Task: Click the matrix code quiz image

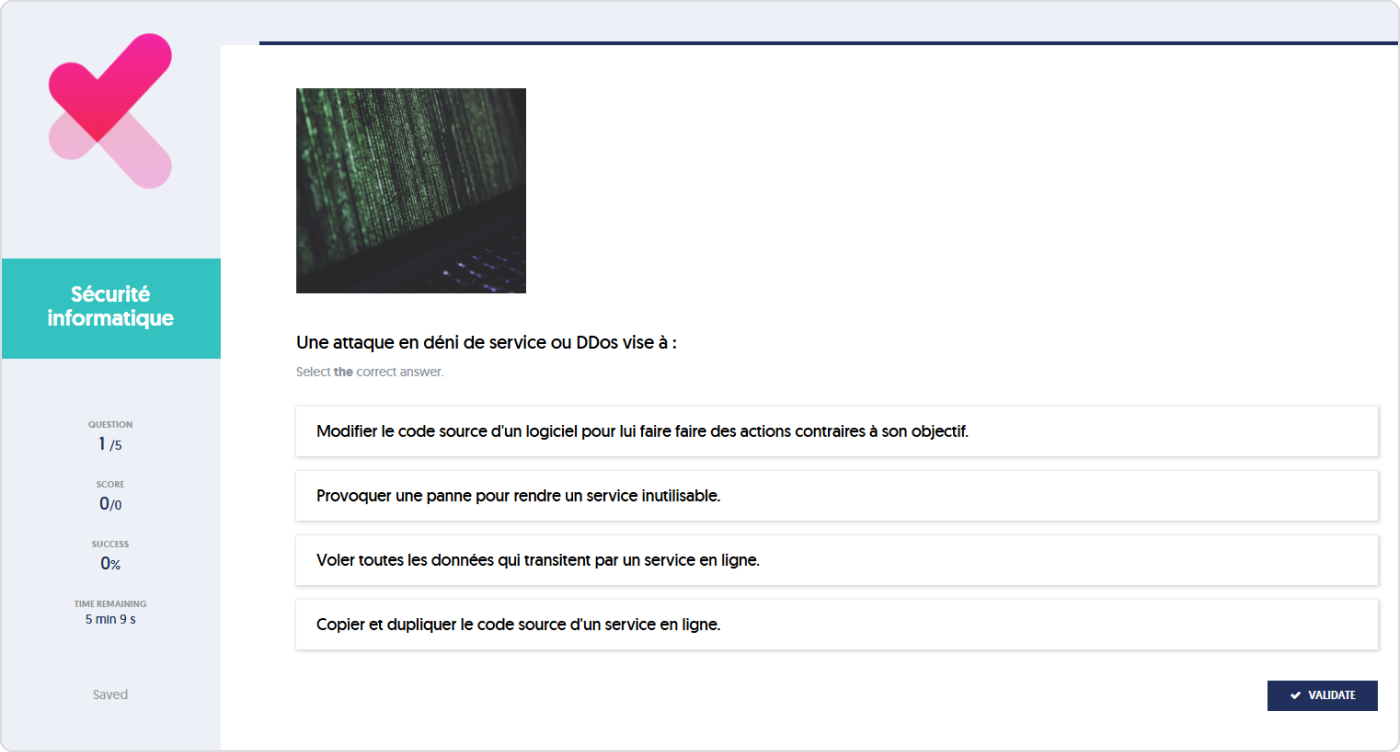Action: pos(410,190)
